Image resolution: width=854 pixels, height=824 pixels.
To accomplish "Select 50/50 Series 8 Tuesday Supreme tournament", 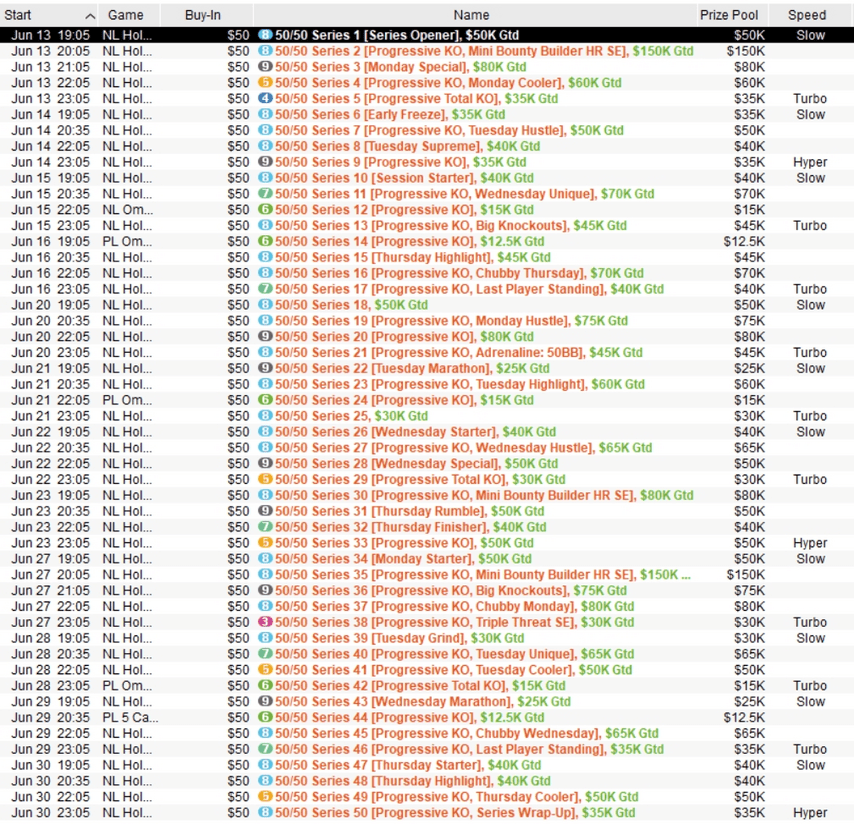I will (427, 146).
